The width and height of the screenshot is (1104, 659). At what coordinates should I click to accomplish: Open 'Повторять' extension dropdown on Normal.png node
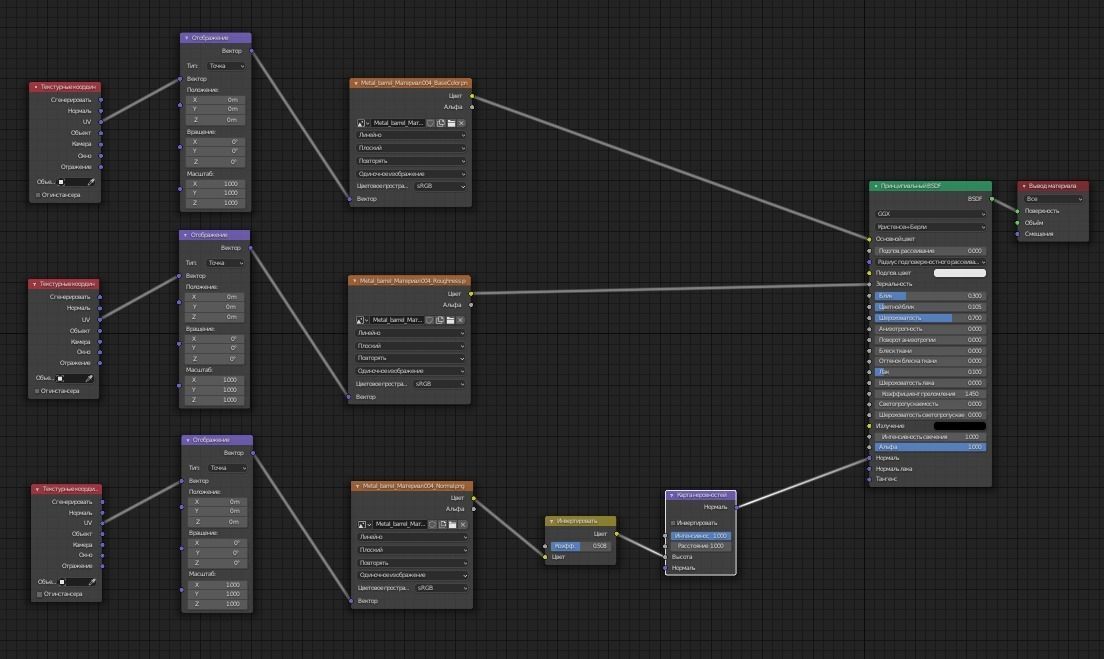point(413,563)
